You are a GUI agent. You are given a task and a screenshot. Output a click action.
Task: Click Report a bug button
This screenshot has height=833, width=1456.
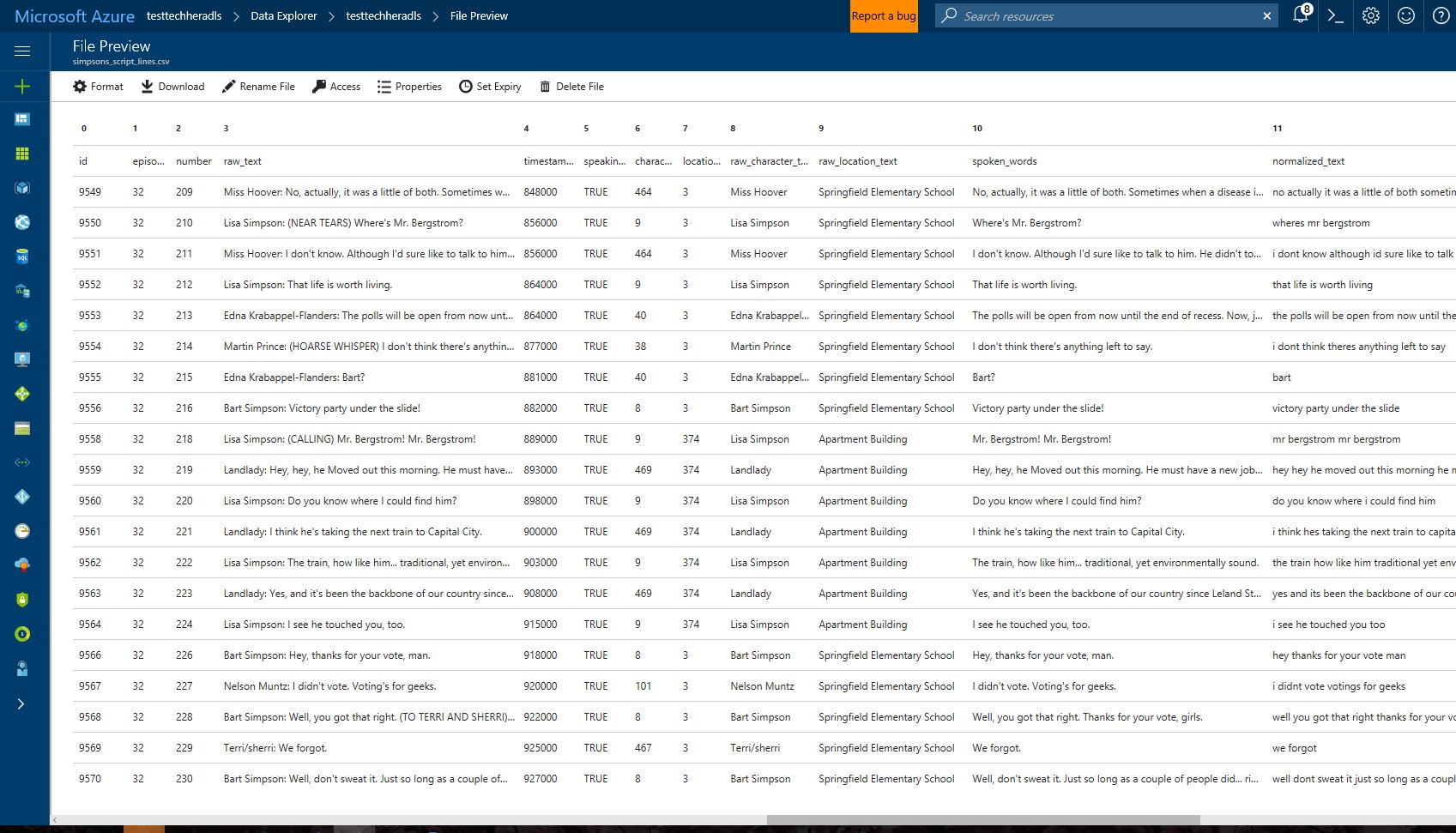[884, 15]
